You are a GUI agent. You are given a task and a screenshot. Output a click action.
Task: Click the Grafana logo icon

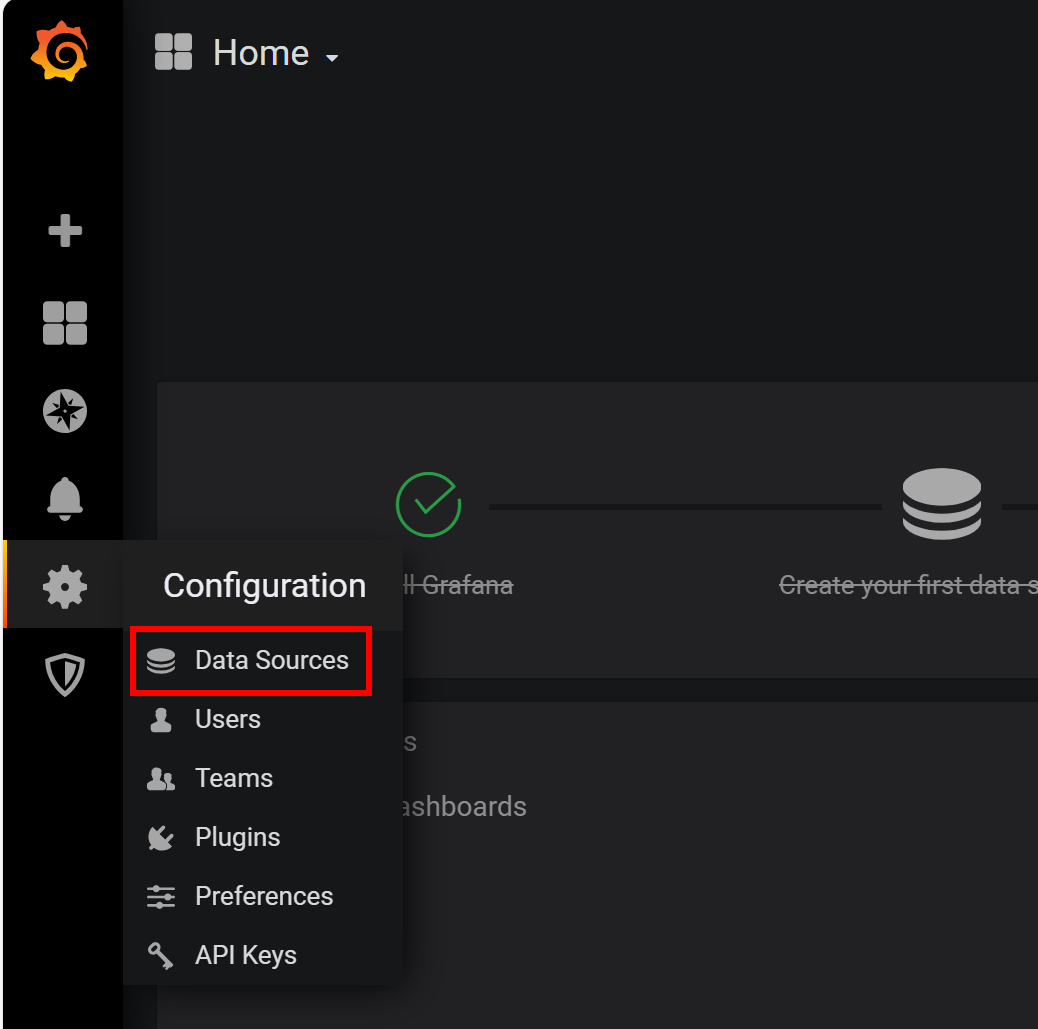tap(60, 51)
